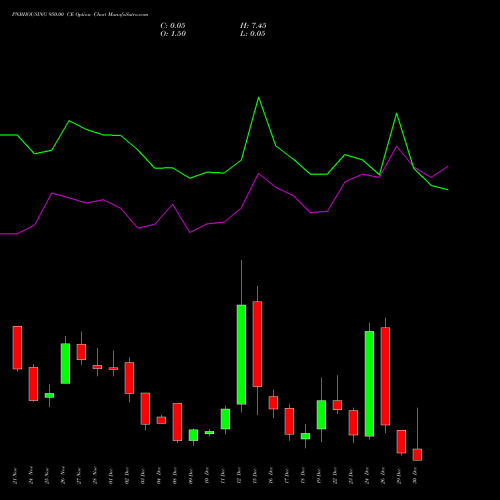The image size is (500, 500).
Task: Click the tall red candle after 12 Dec
Action: 257,344
